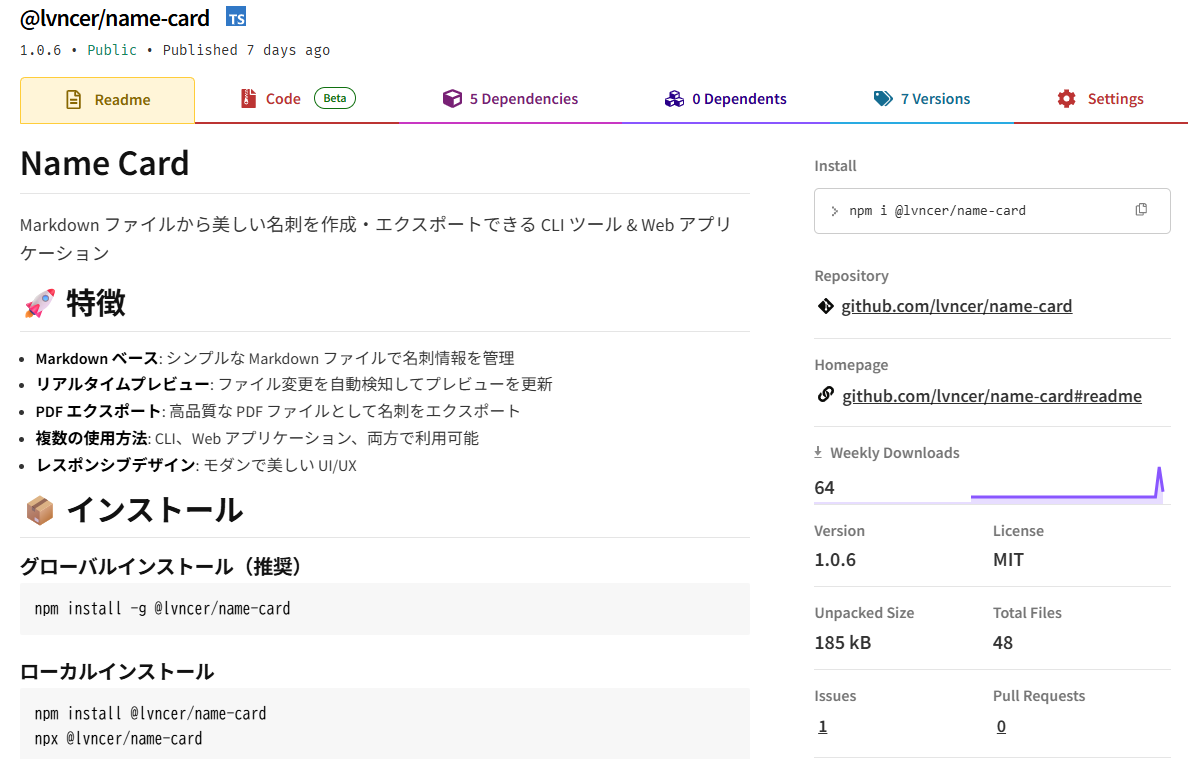Image resolution: width=1200 pixels, height=759 pixels.
Task: Go to the Settings tab
Action: [x=1101, y=99]
